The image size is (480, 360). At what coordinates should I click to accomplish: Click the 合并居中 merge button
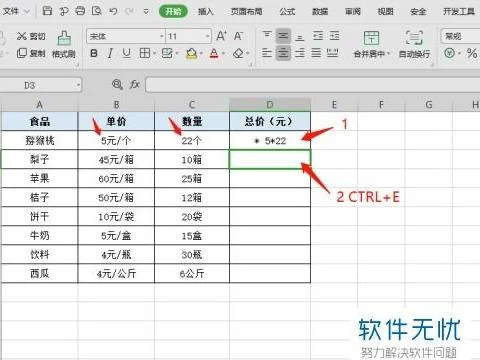pos(371,44)
